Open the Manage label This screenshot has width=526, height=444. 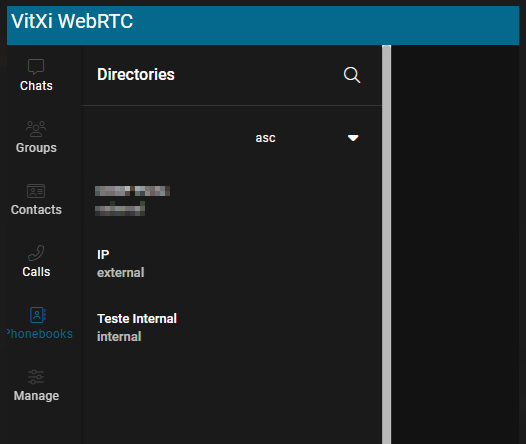click(36, 396)
